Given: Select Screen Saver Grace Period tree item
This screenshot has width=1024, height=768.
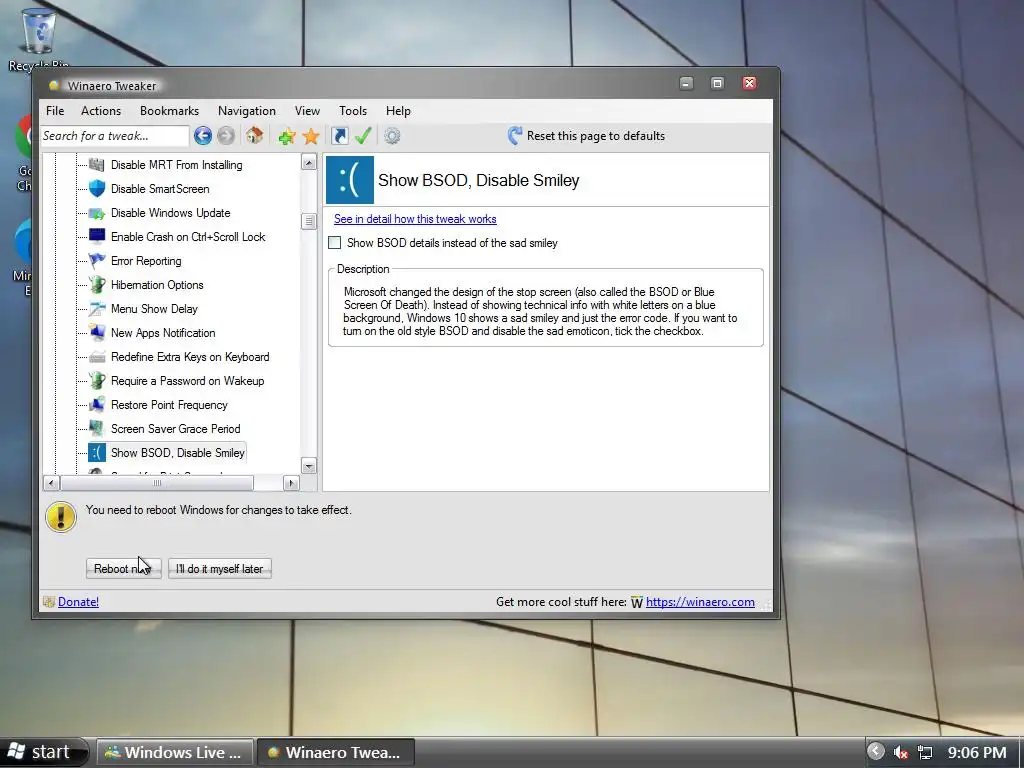Looking at the screenshot, I should point(176,428).
